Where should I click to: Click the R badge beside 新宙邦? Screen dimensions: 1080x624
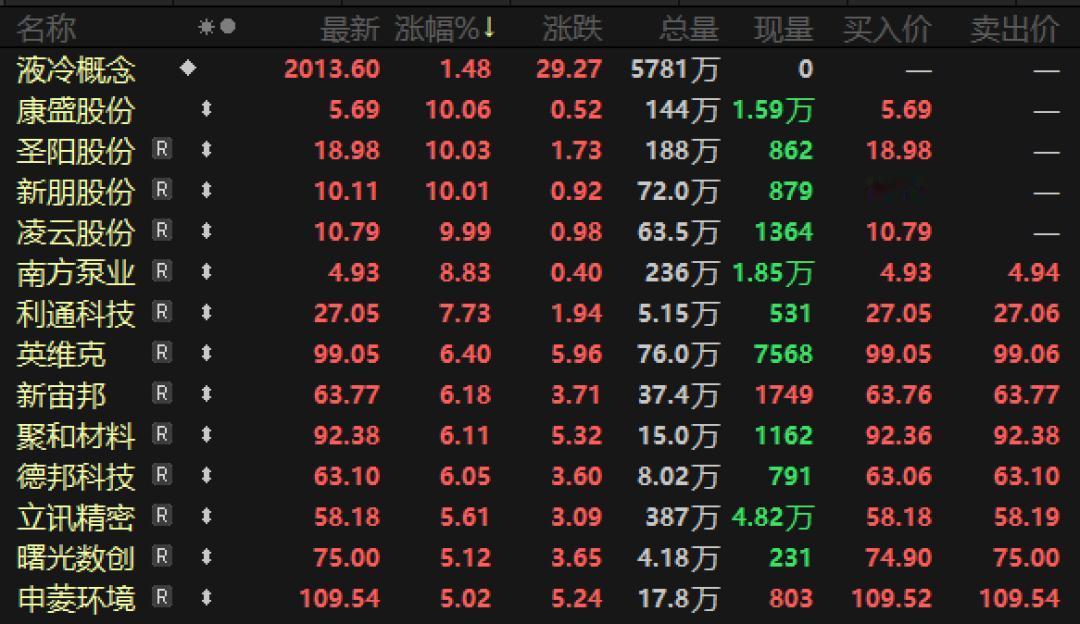pos(162,393)
